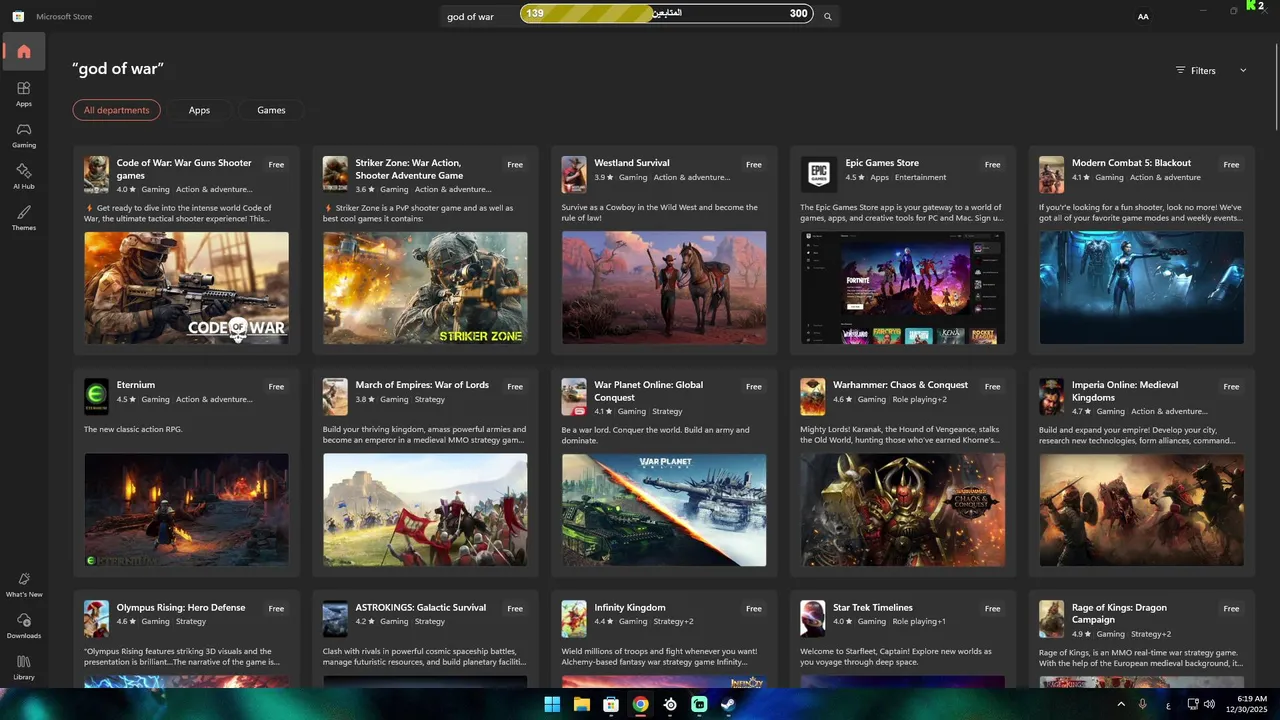Open the Filters button
Viewport: 1280px width, 720px height.
point(1195,70)
